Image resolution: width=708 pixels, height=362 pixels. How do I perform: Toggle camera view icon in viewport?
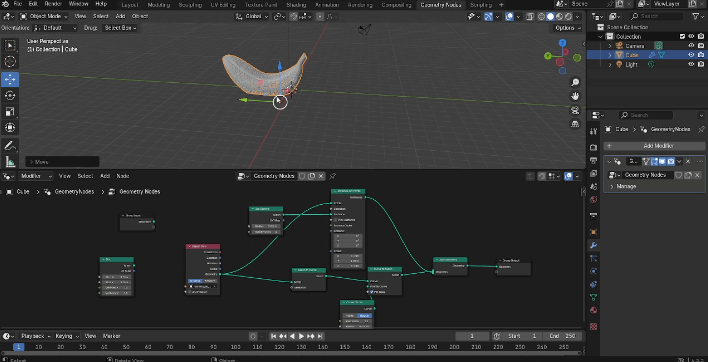[575, 110]
